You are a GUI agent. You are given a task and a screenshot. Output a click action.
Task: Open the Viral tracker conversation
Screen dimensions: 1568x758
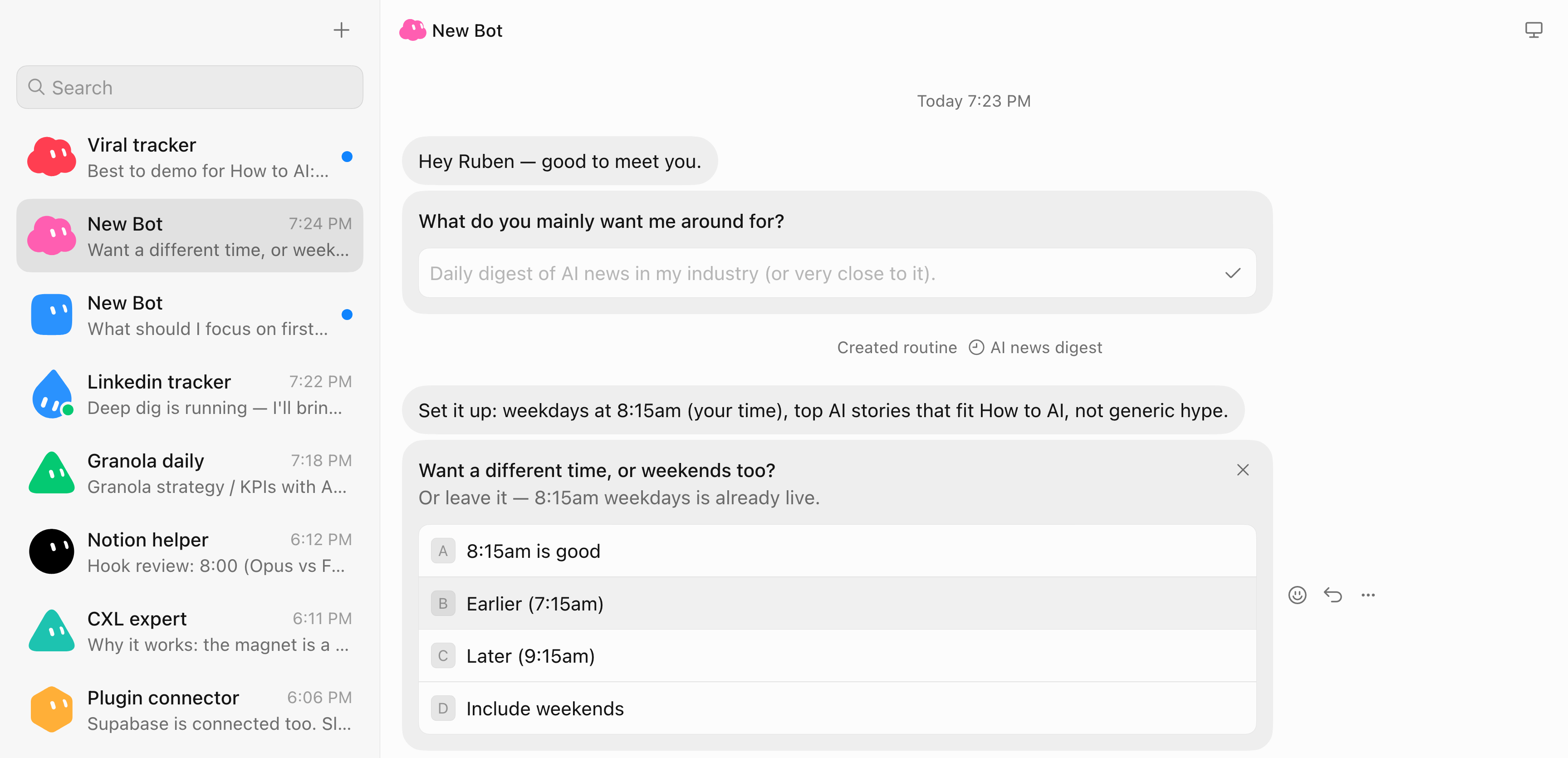(x=190, y=157)
